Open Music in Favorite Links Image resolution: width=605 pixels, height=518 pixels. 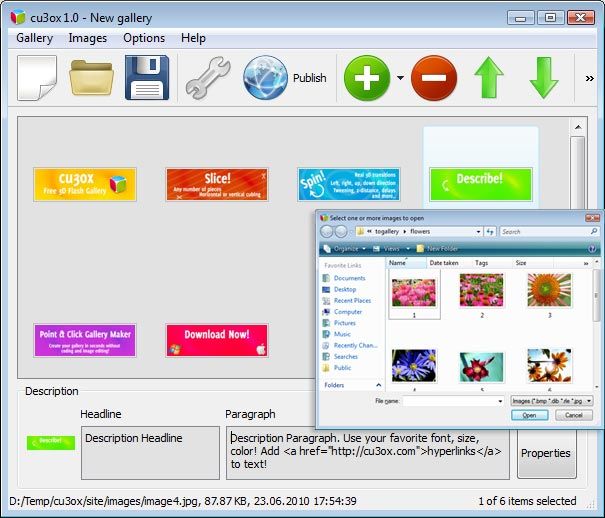tap(337, 334)
